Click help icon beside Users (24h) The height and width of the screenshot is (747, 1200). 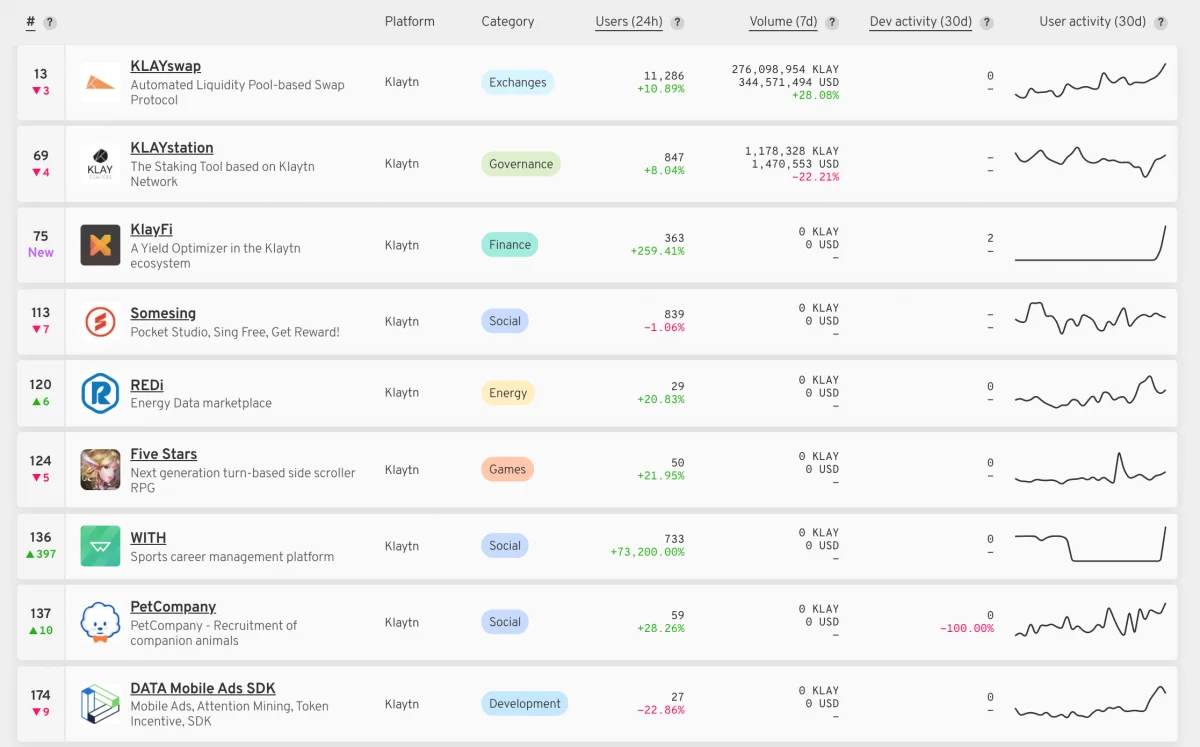[x=677, y=22]
